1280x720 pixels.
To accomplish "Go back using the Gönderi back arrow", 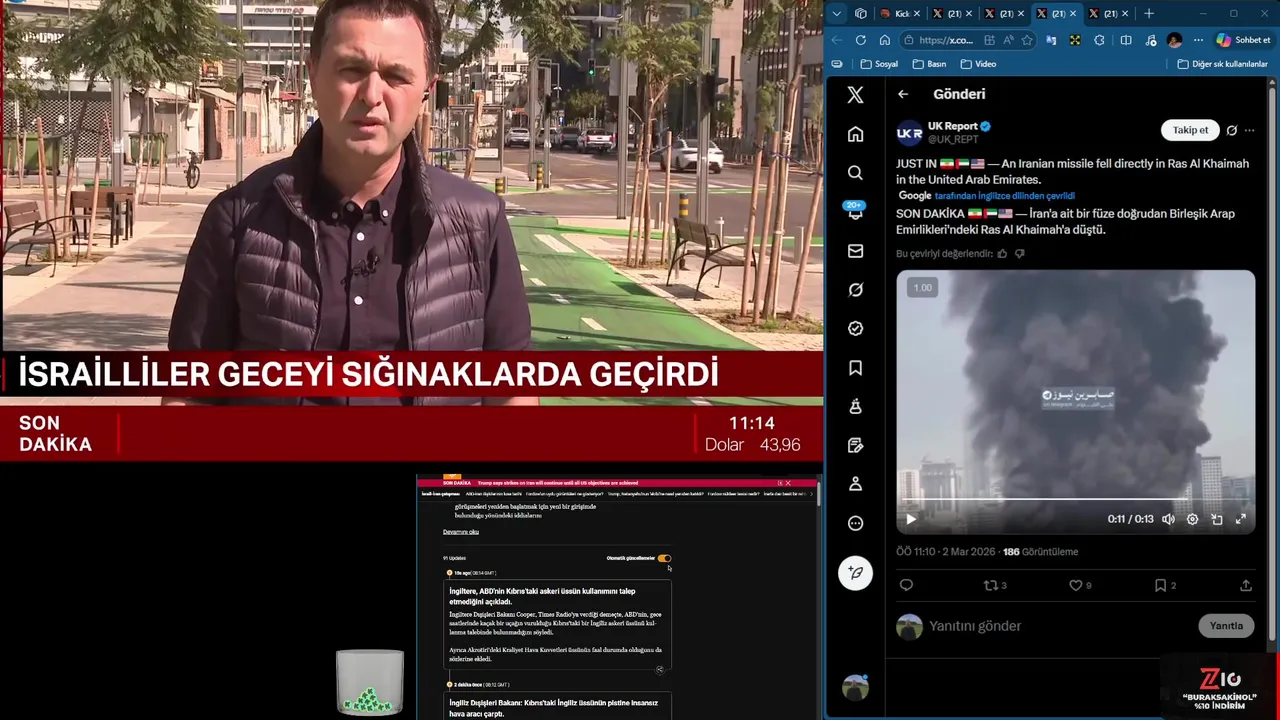I will click(903, 94).
